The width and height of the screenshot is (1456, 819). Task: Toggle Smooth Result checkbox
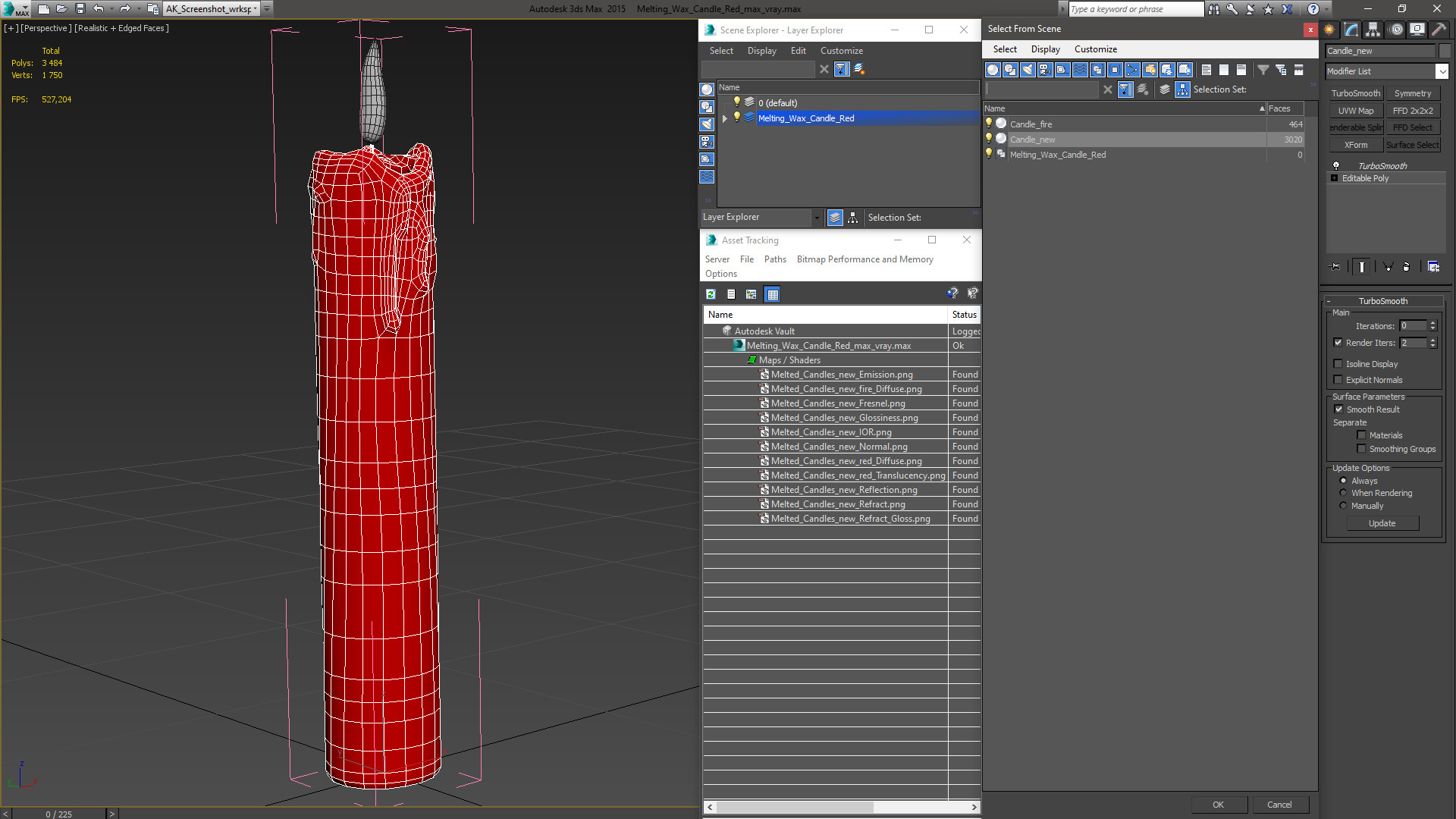click(x=1339, y=409)
